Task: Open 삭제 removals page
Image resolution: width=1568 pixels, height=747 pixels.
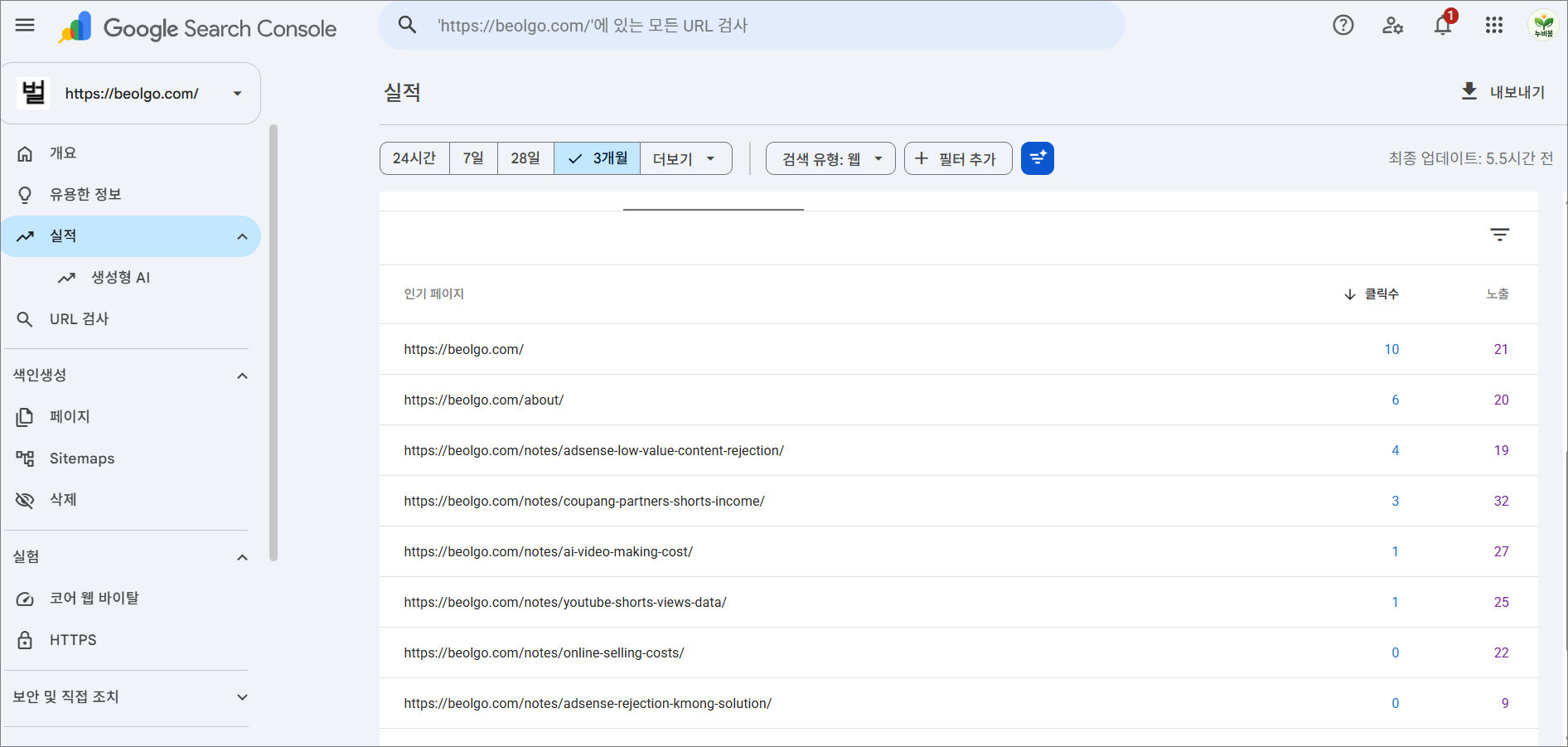Action: [131, 500]
